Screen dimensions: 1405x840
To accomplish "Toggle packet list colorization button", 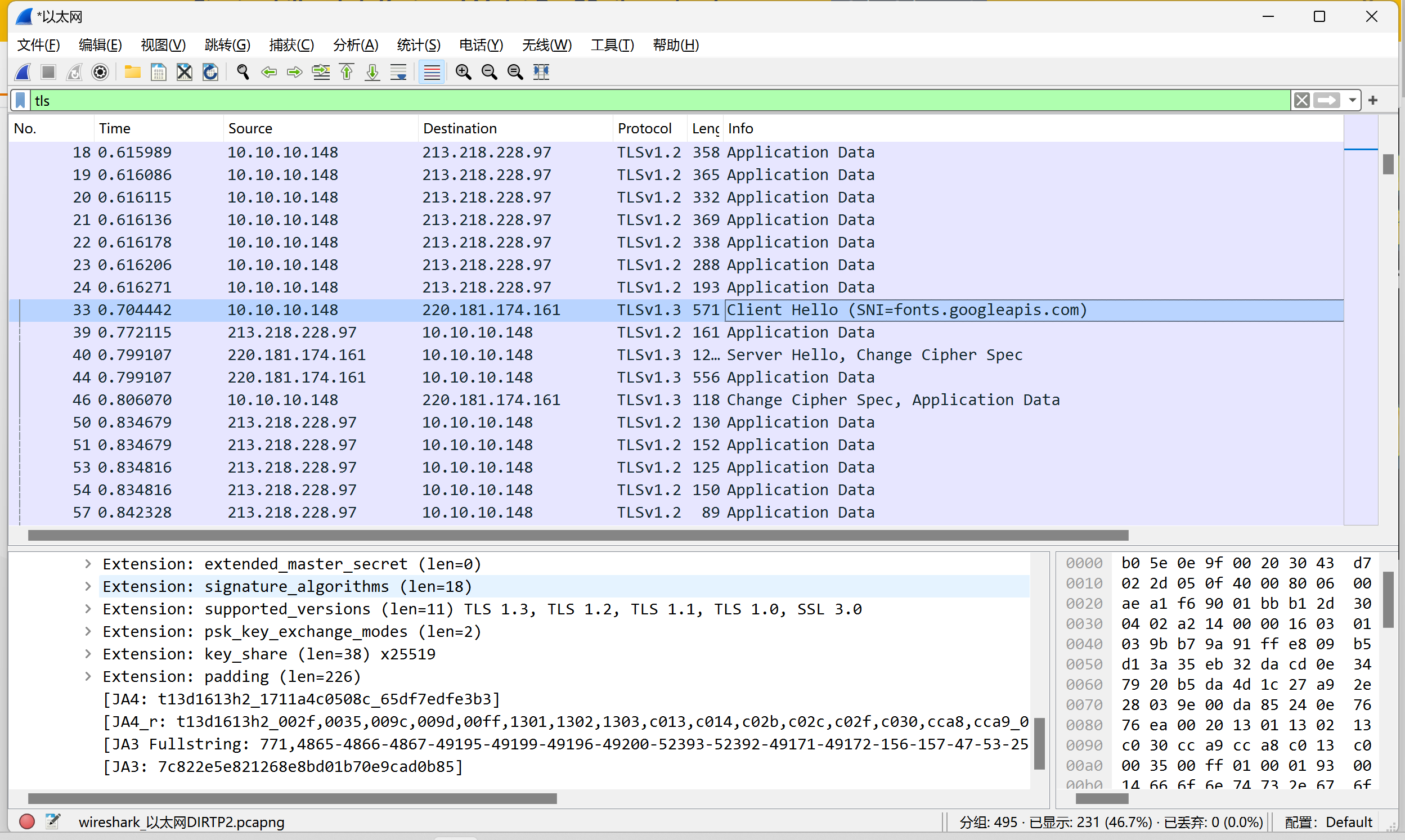I will pyautogui.click(x=432, y=72).
